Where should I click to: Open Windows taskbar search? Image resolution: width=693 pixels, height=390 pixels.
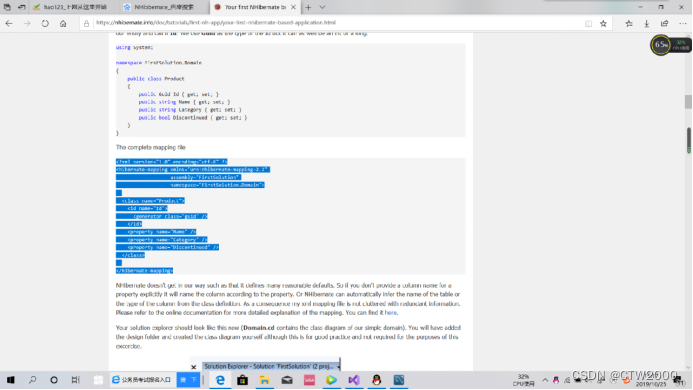pyautogui.click(x=32, y=380)
